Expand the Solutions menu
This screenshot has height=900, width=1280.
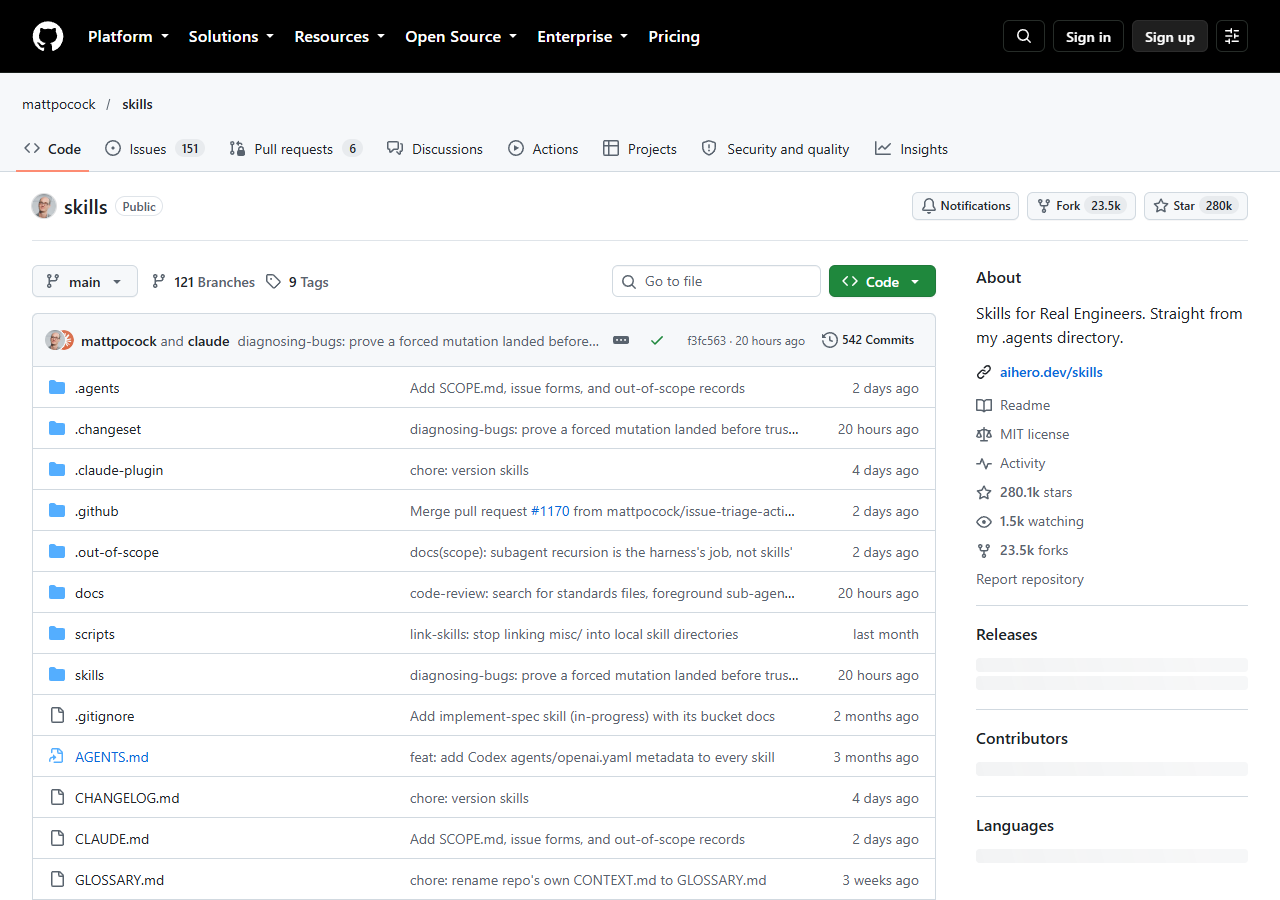coord(231,36)
